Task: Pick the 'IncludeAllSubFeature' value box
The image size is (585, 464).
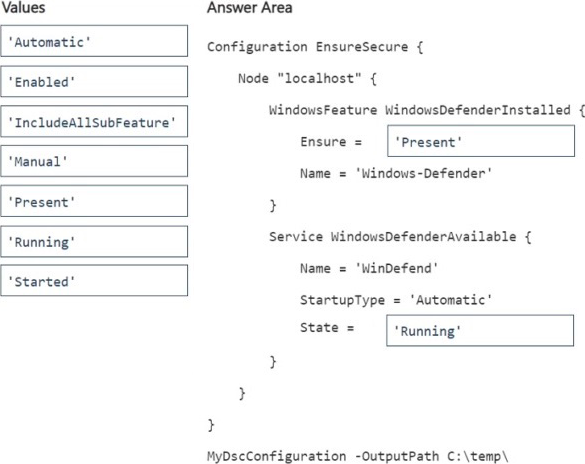Action: pos(94,121)
